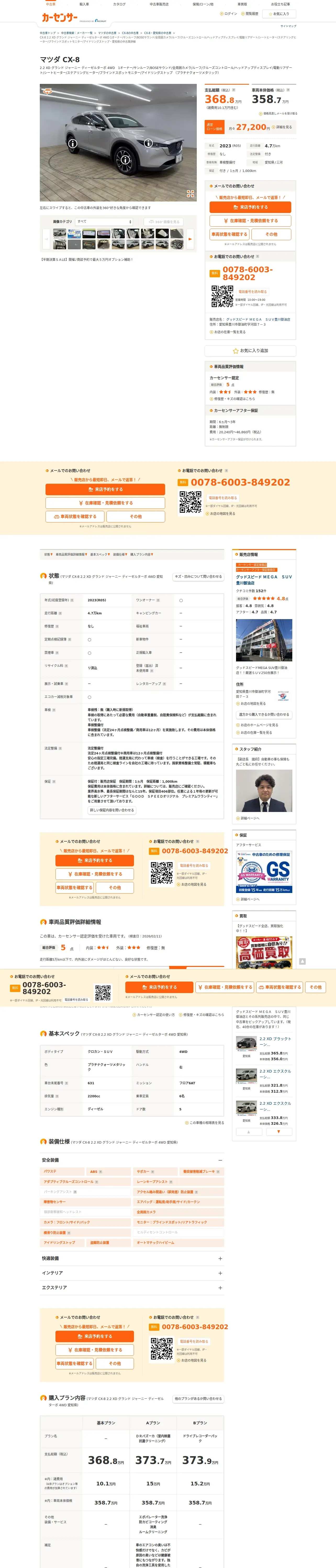The image size is (336, 1568).
Task: Open the header お気に入り favorites button
Action: click(279, 14)
